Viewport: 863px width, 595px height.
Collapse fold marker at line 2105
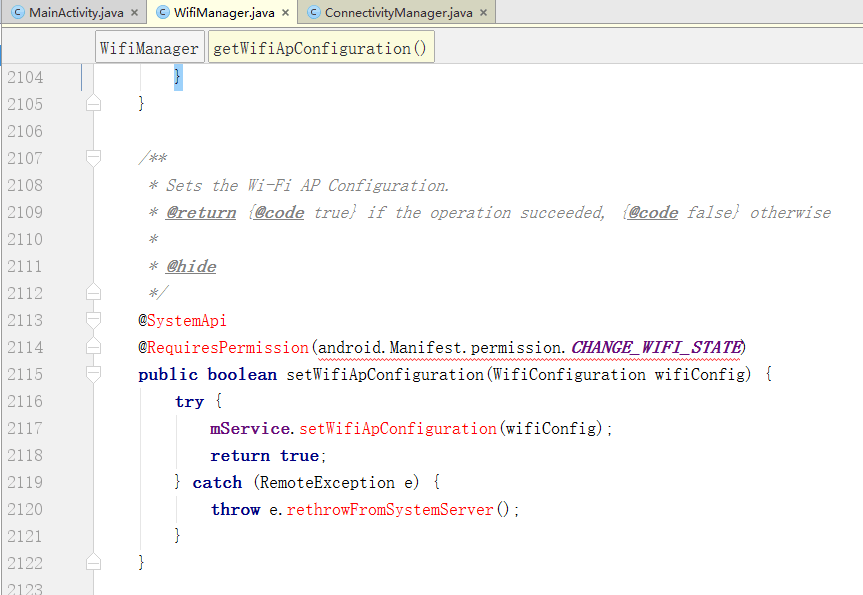point(94,103)
